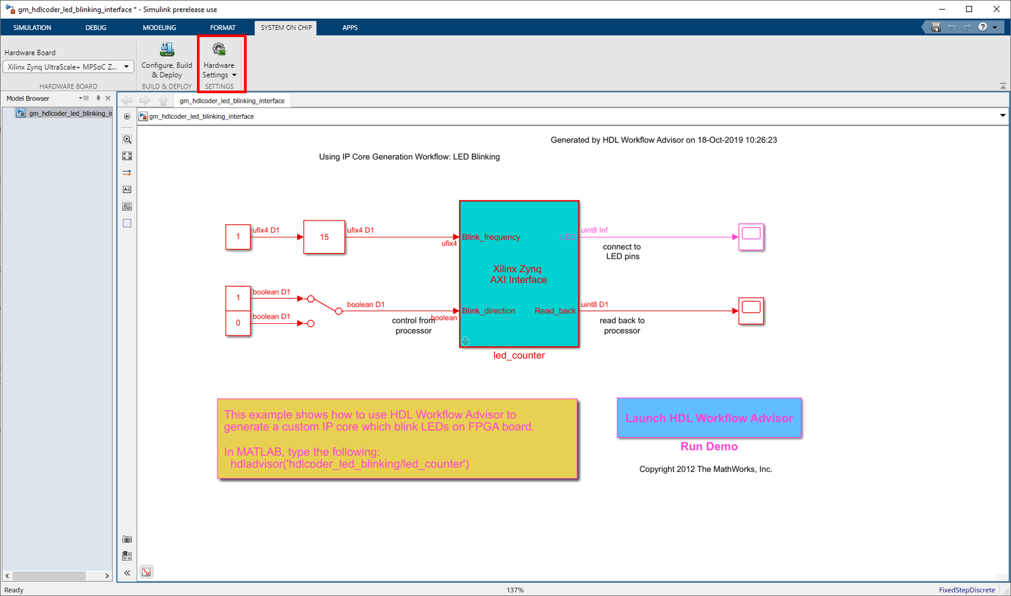This screenshot has height=596, width=1011.
Task: Select the Annotation text icon in palette
Action: pyautogui.click(x=127, y=190)
